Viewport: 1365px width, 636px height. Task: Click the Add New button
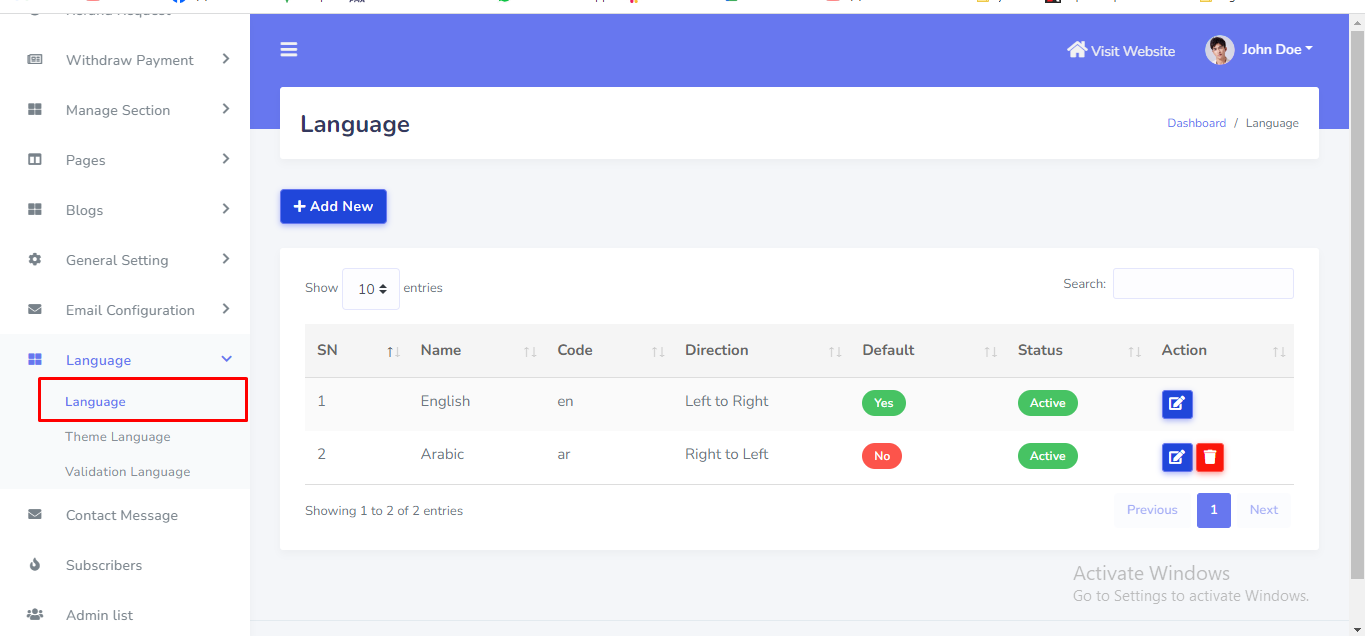[333, 206]
